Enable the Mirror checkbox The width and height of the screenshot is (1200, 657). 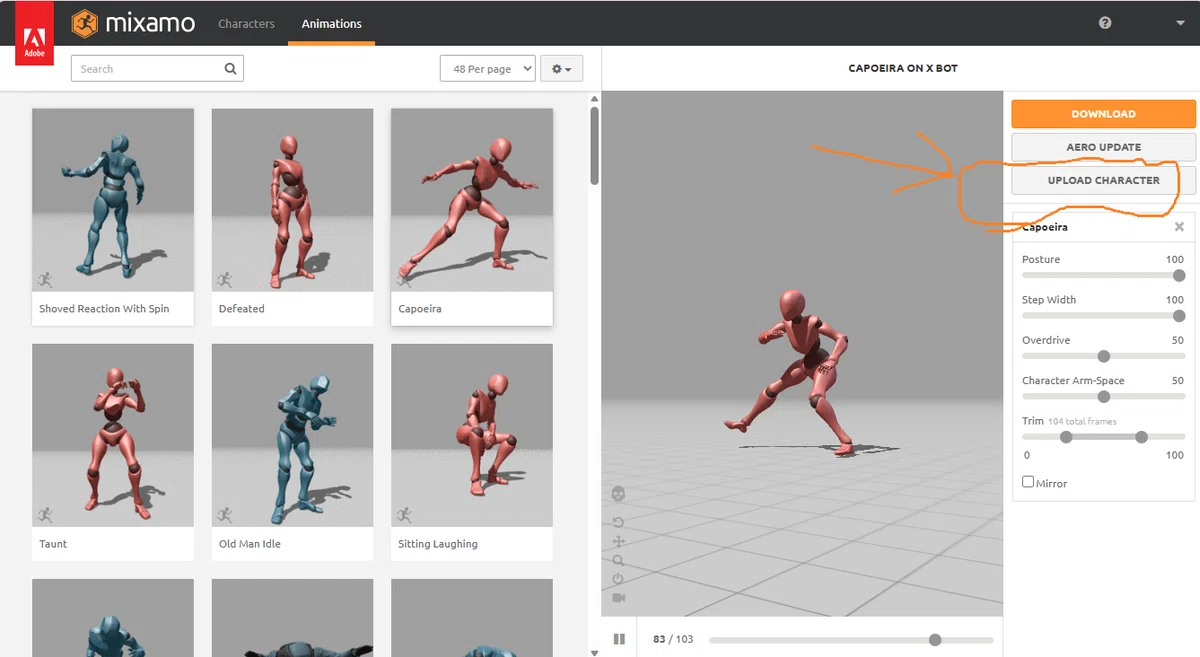pos(1028,482)
